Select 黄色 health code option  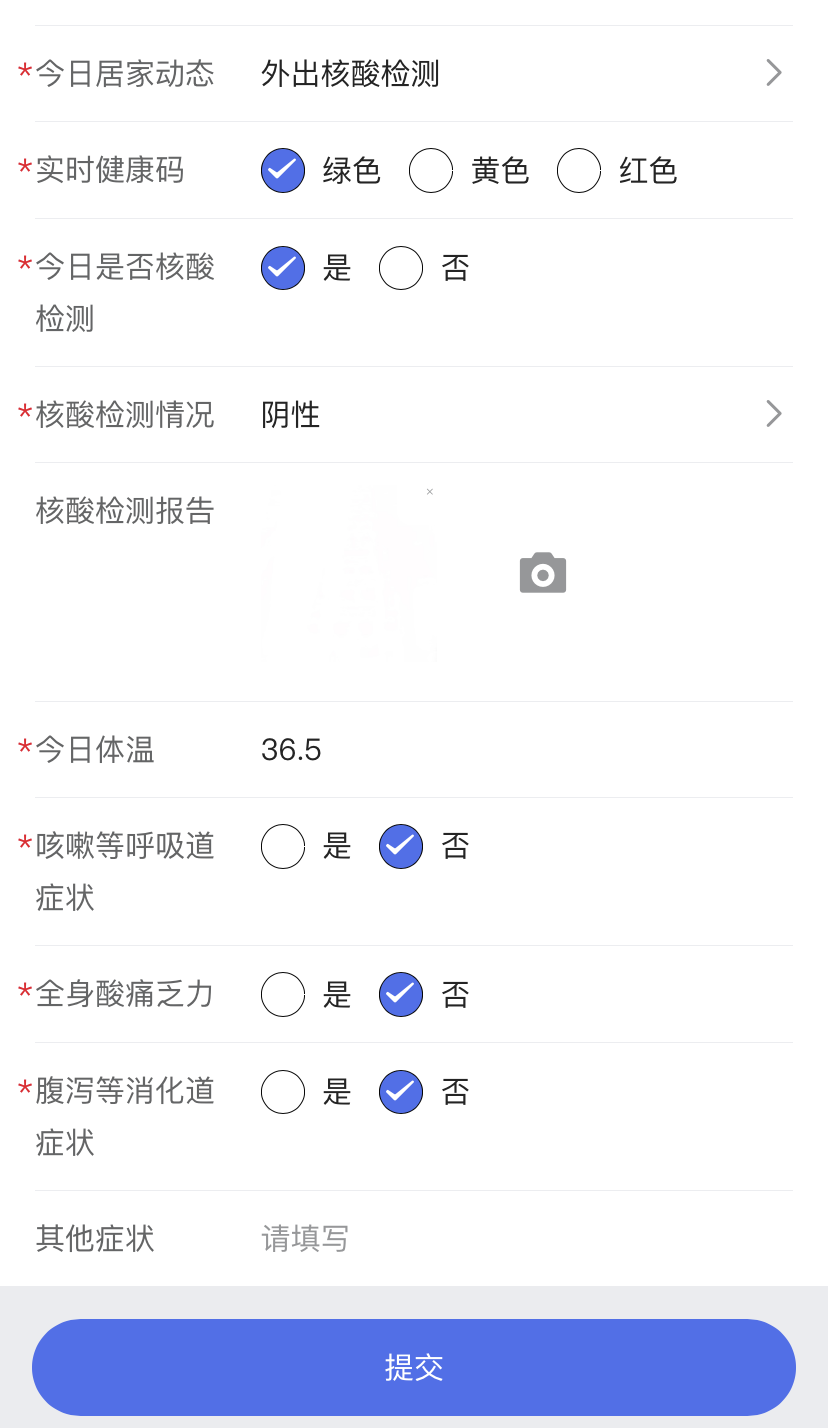point(431,170)
